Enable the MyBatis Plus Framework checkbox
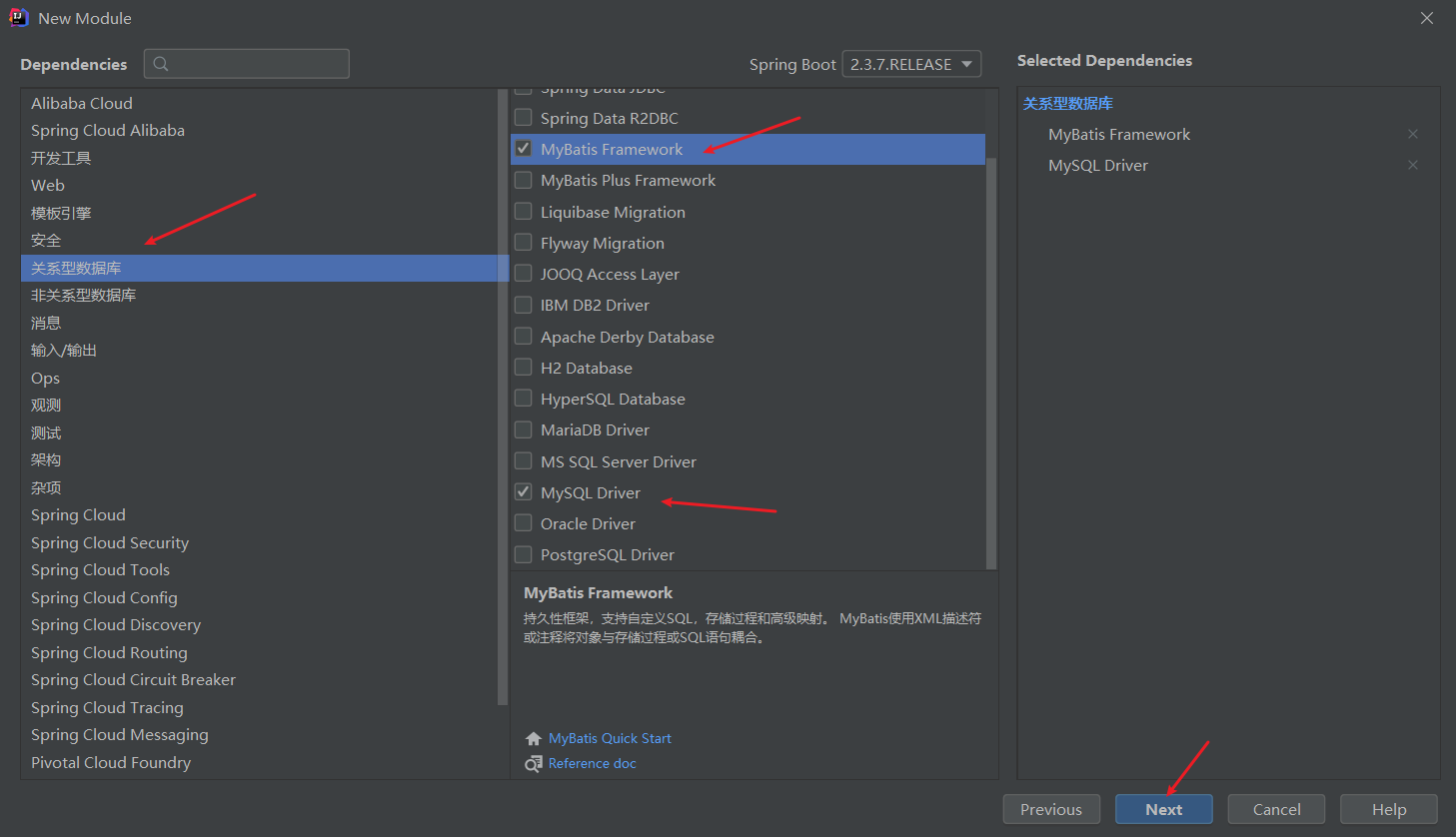This screenshot has height=837, width=1456. click(x=523, y=180)
